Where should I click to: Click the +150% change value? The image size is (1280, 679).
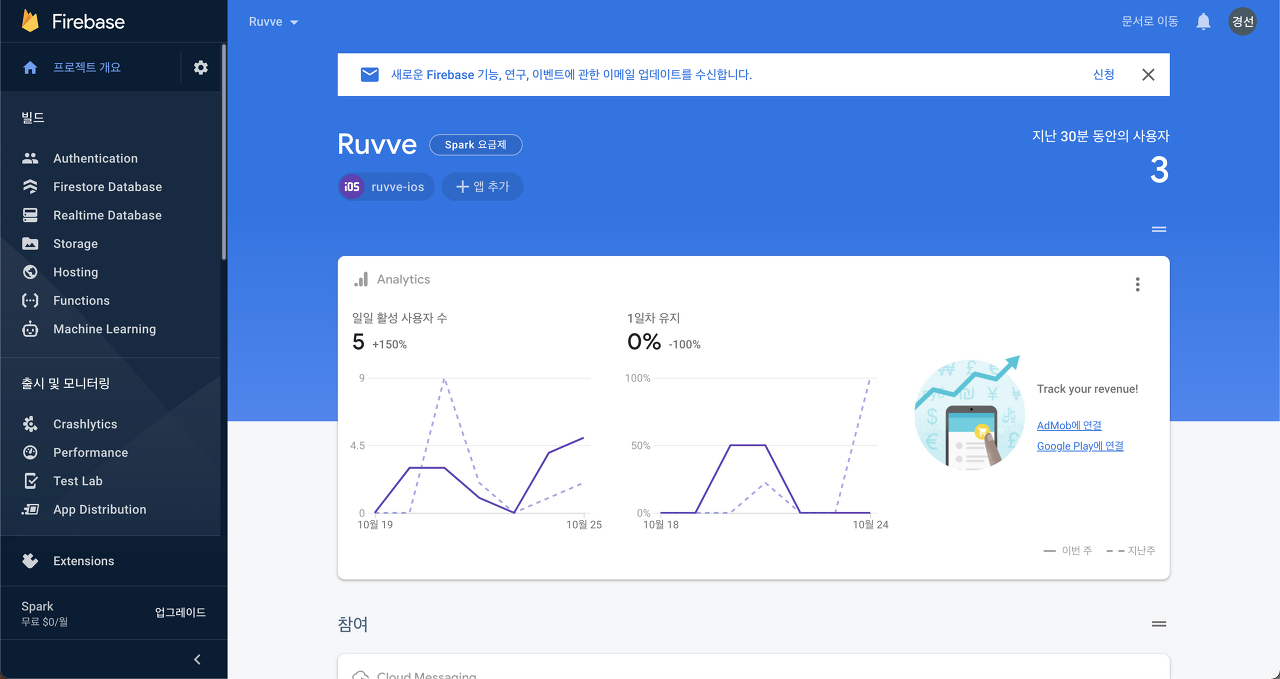(x=389, y=344)
